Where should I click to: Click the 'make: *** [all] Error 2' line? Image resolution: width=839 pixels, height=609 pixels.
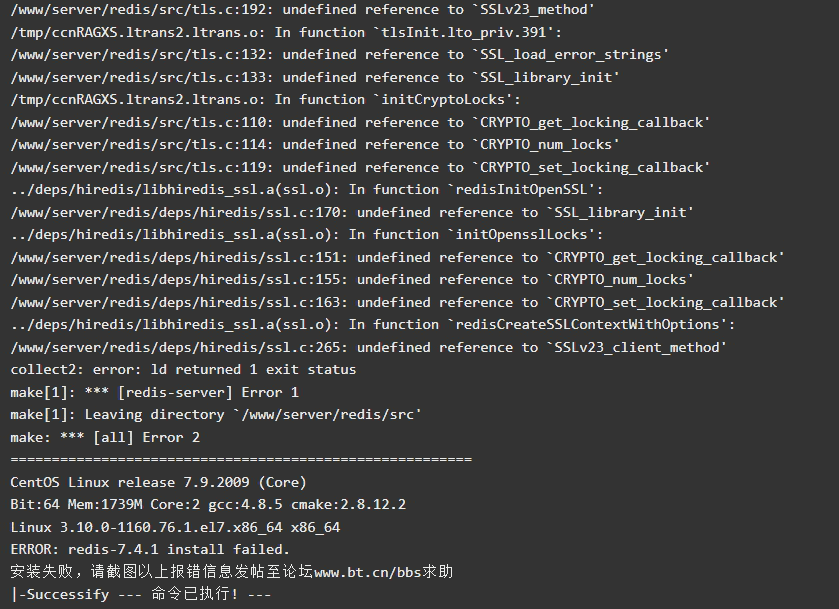(x=105, y=437)
